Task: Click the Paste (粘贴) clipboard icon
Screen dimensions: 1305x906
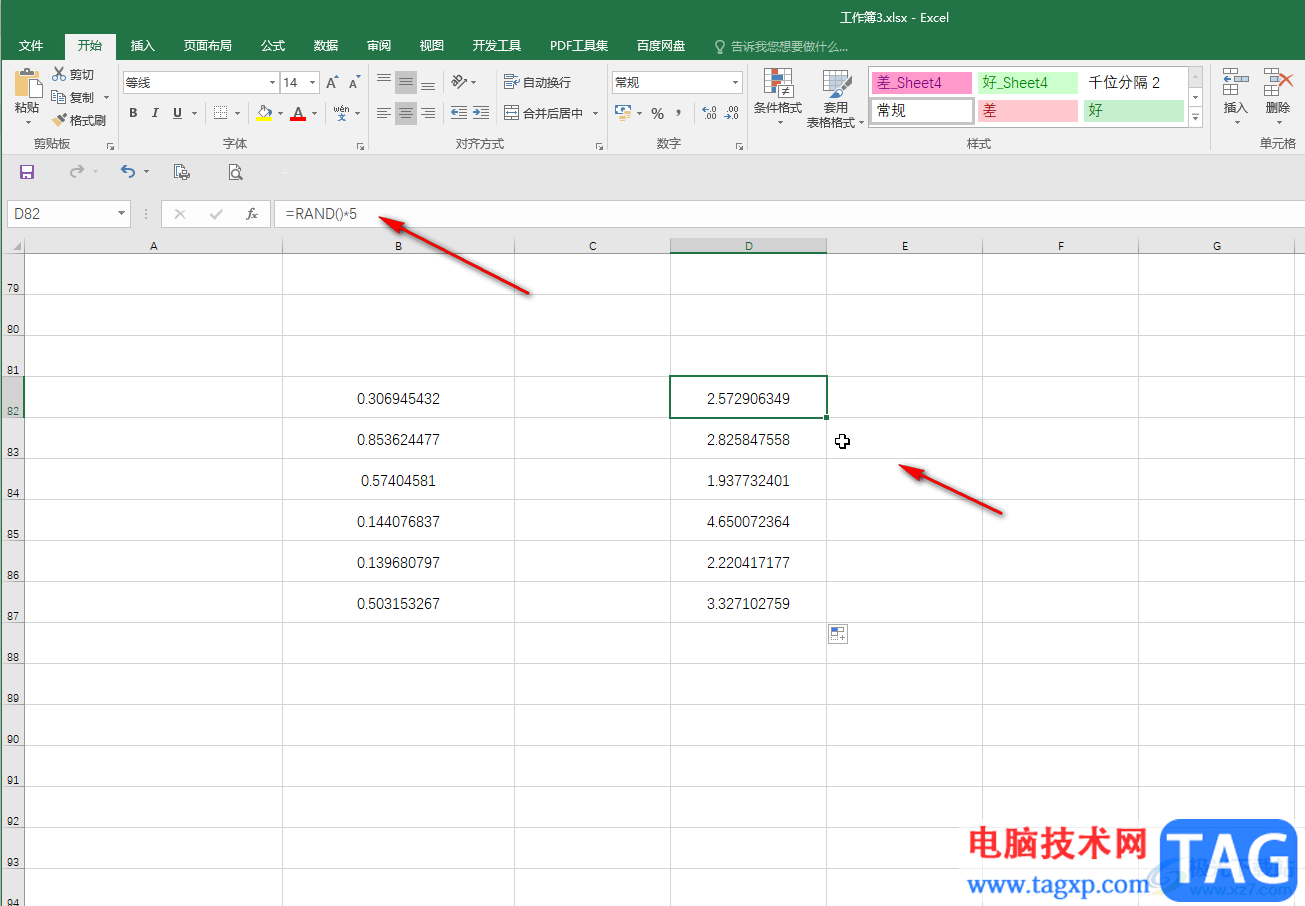Action: (x=27, y=83)
